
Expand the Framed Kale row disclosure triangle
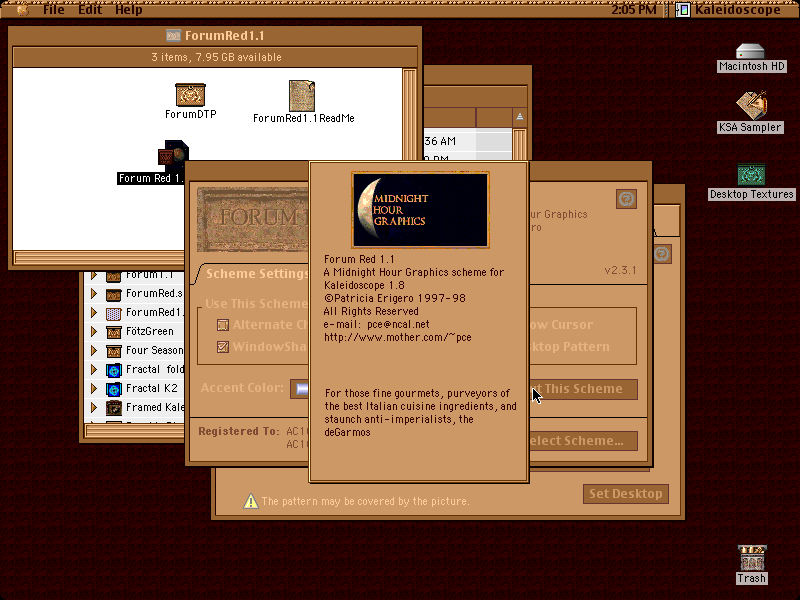[x=94, y=407]
